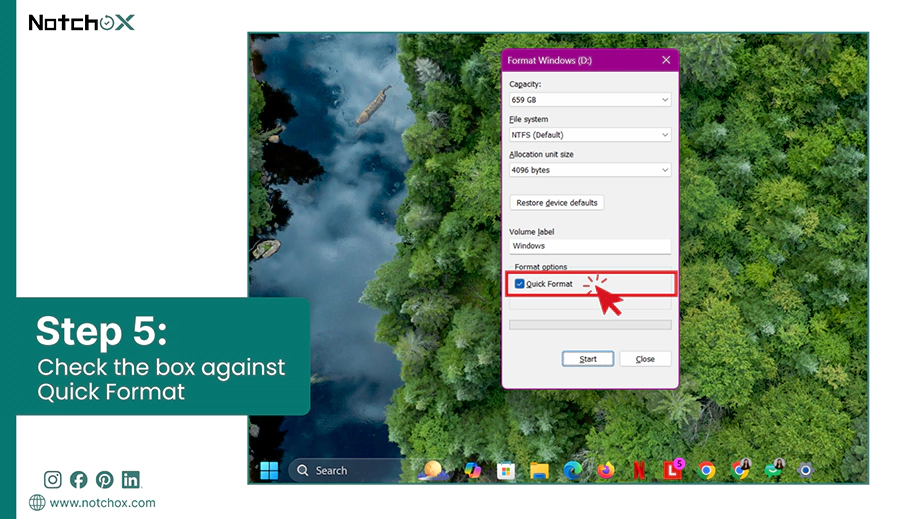The image size is (922, 519).
Task: Visit NotchoX LinkedIn page
Action: click(131, 480)
